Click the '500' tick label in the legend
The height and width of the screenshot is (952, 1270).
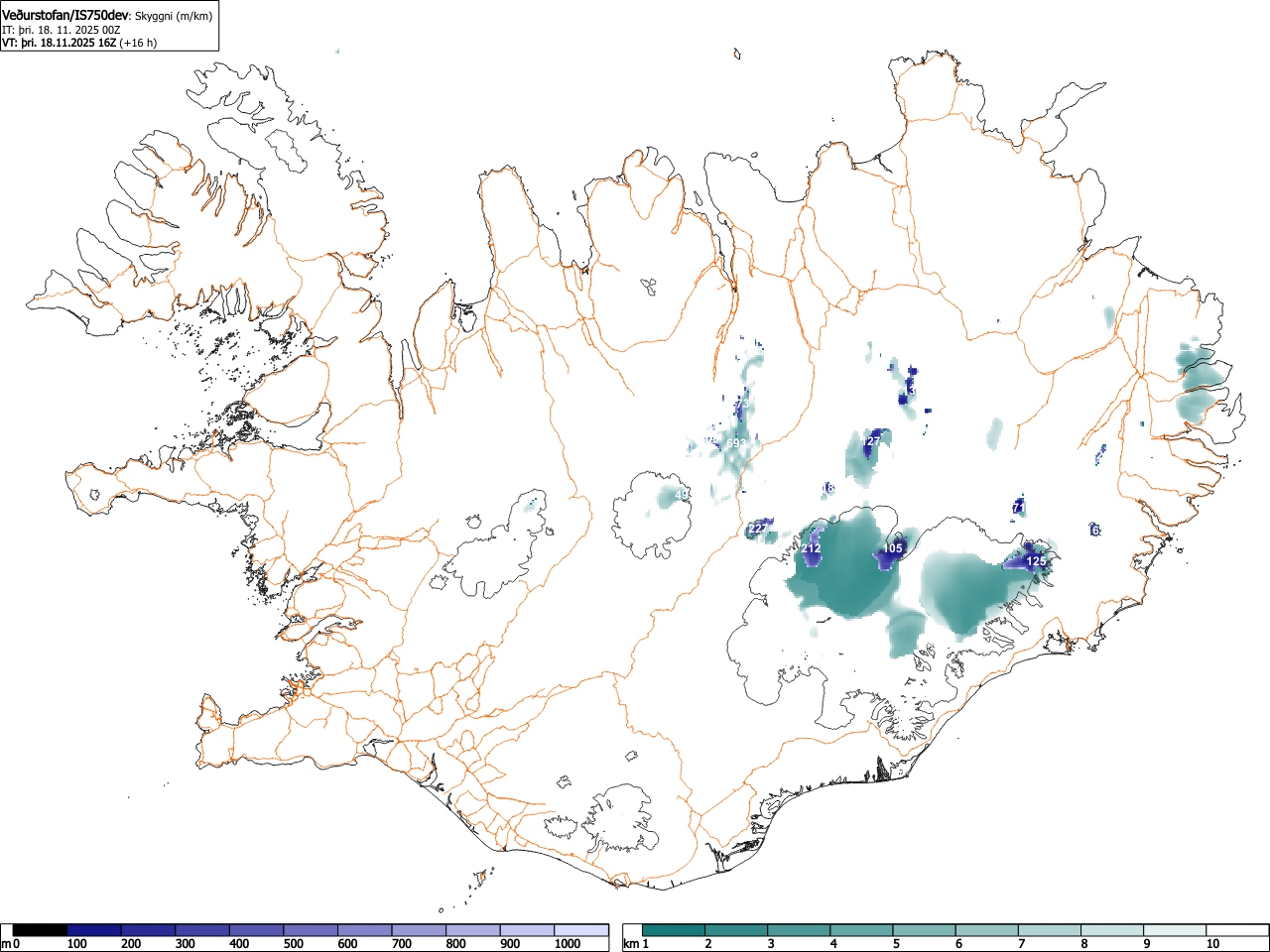(293, 944)
